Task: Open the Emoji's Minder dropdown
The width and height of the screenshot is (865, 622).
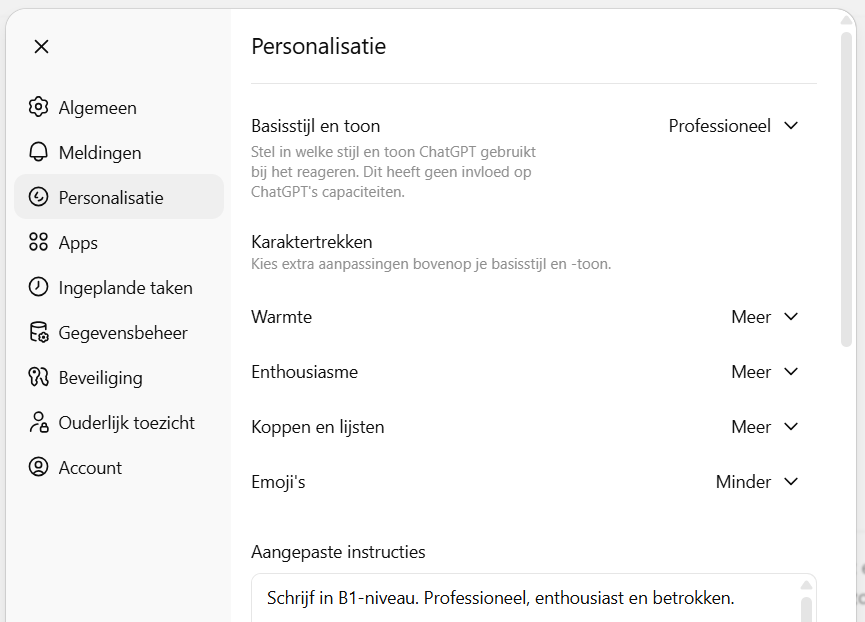Action: pos(757,482)
